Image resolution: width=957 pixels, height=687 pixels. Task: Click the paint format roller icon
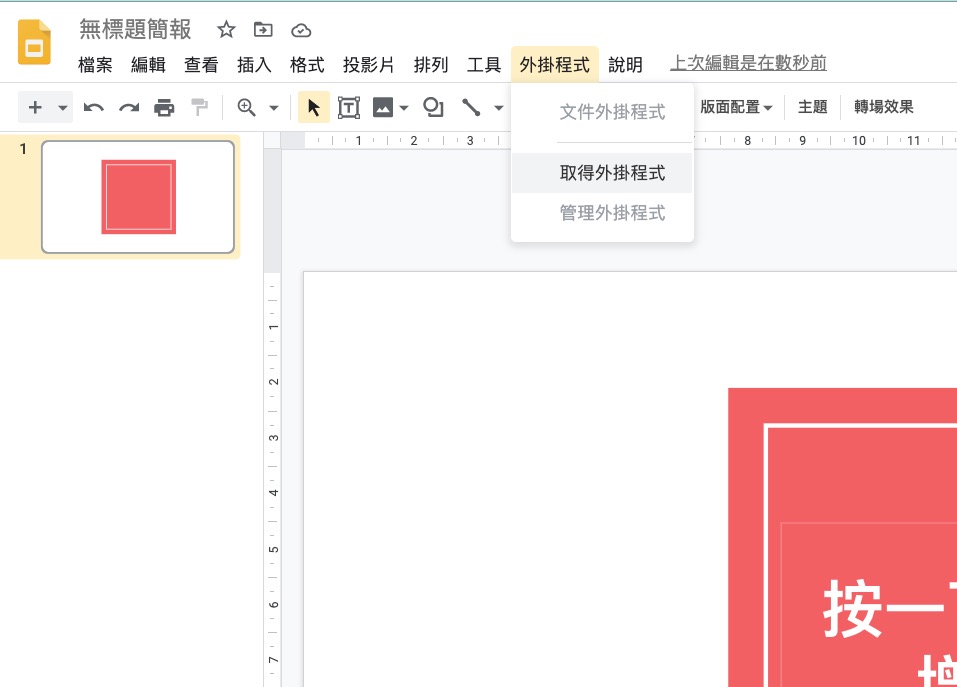(199, 107)
